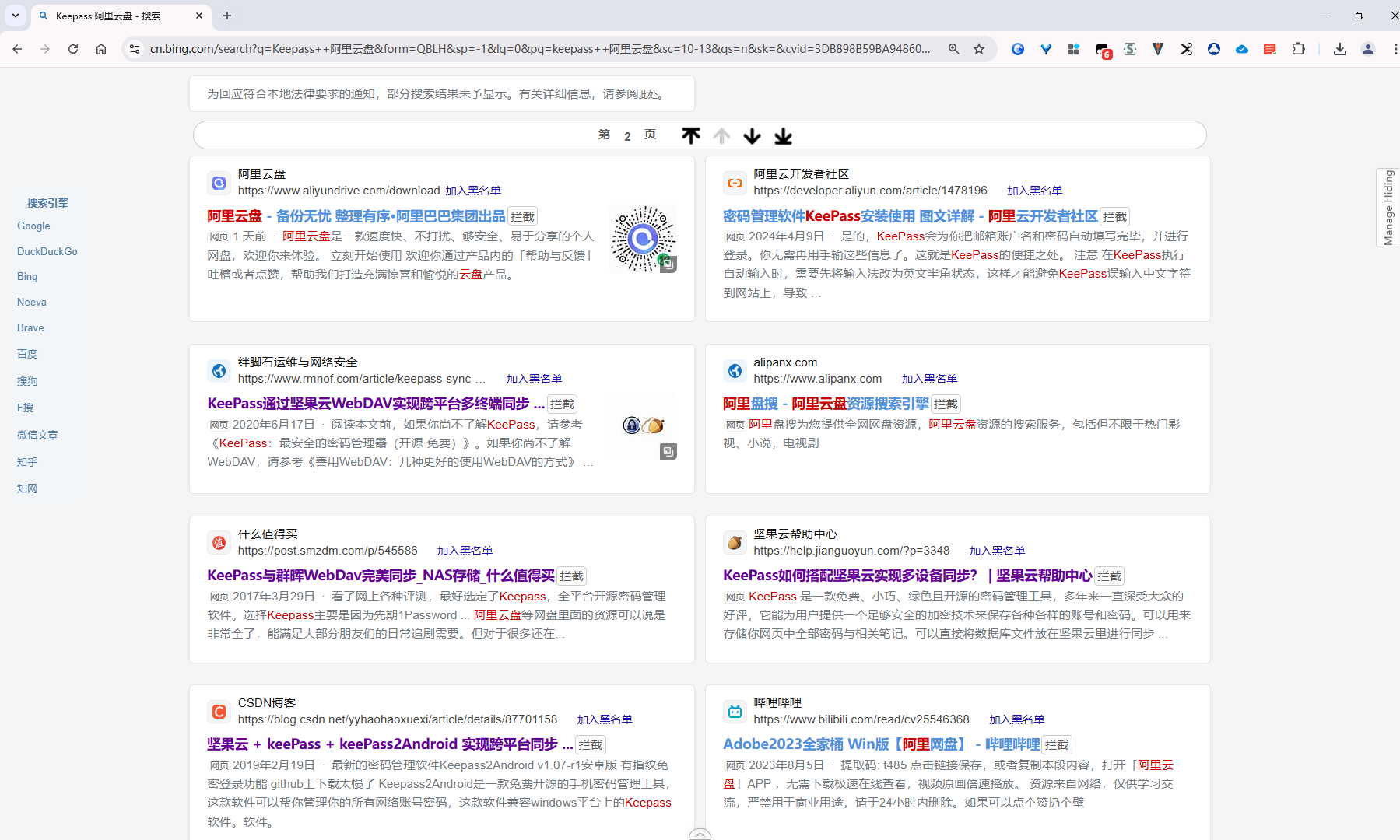The image size is (1400, 840).
Task: Blacklist developer.aliyun.com with 加入黑名单
Action: tap(1034, 191)
